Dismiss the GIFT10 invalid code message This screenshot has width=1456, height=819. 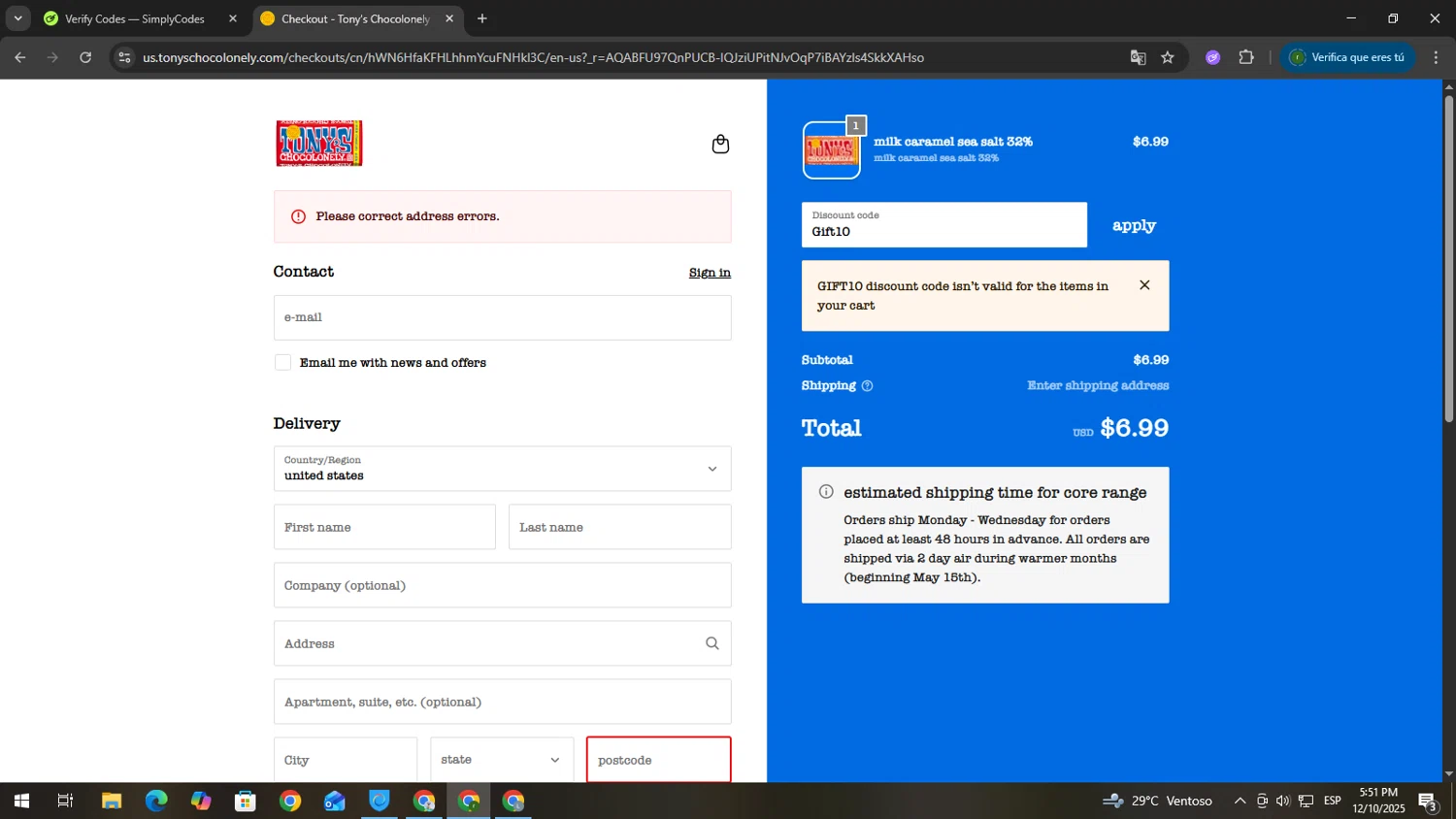tap(1144, 285)
